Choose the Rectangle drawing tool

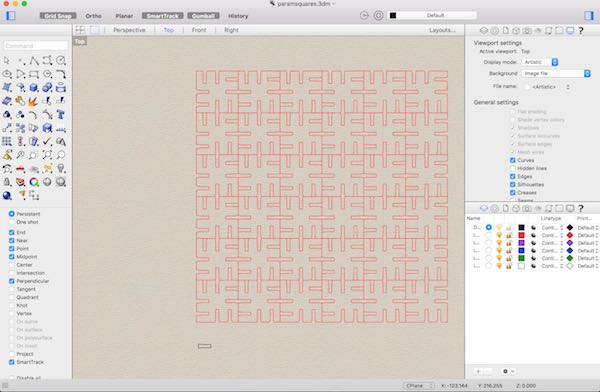pyautogui.click(x=34, y=74)
